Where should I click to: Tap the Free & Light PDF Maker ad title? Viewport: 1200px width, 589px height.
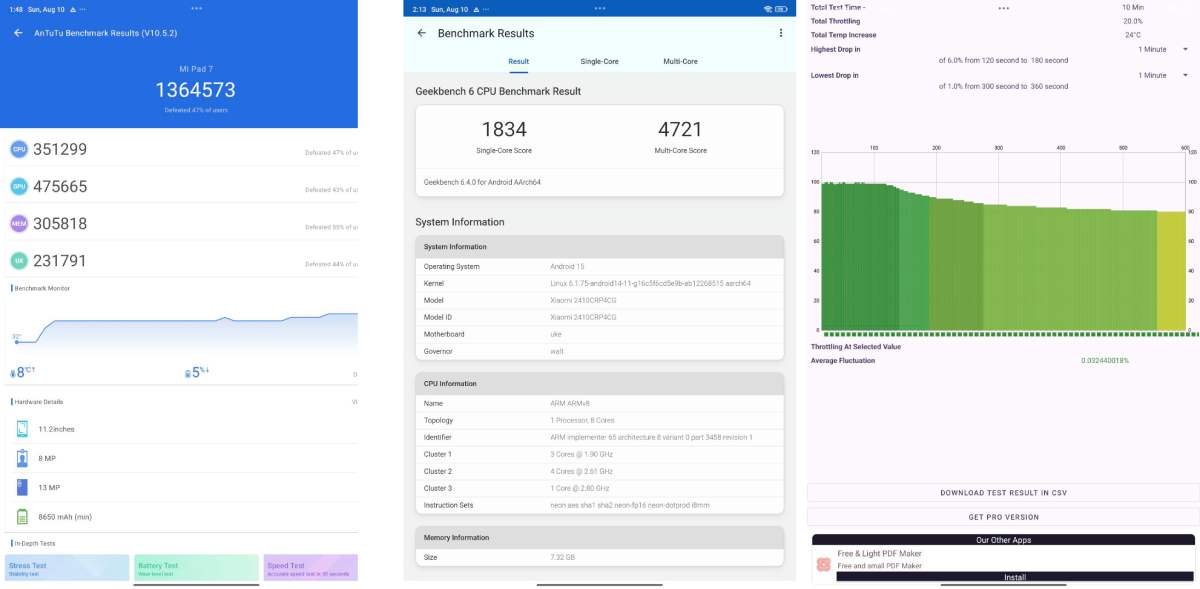point(879,553)
